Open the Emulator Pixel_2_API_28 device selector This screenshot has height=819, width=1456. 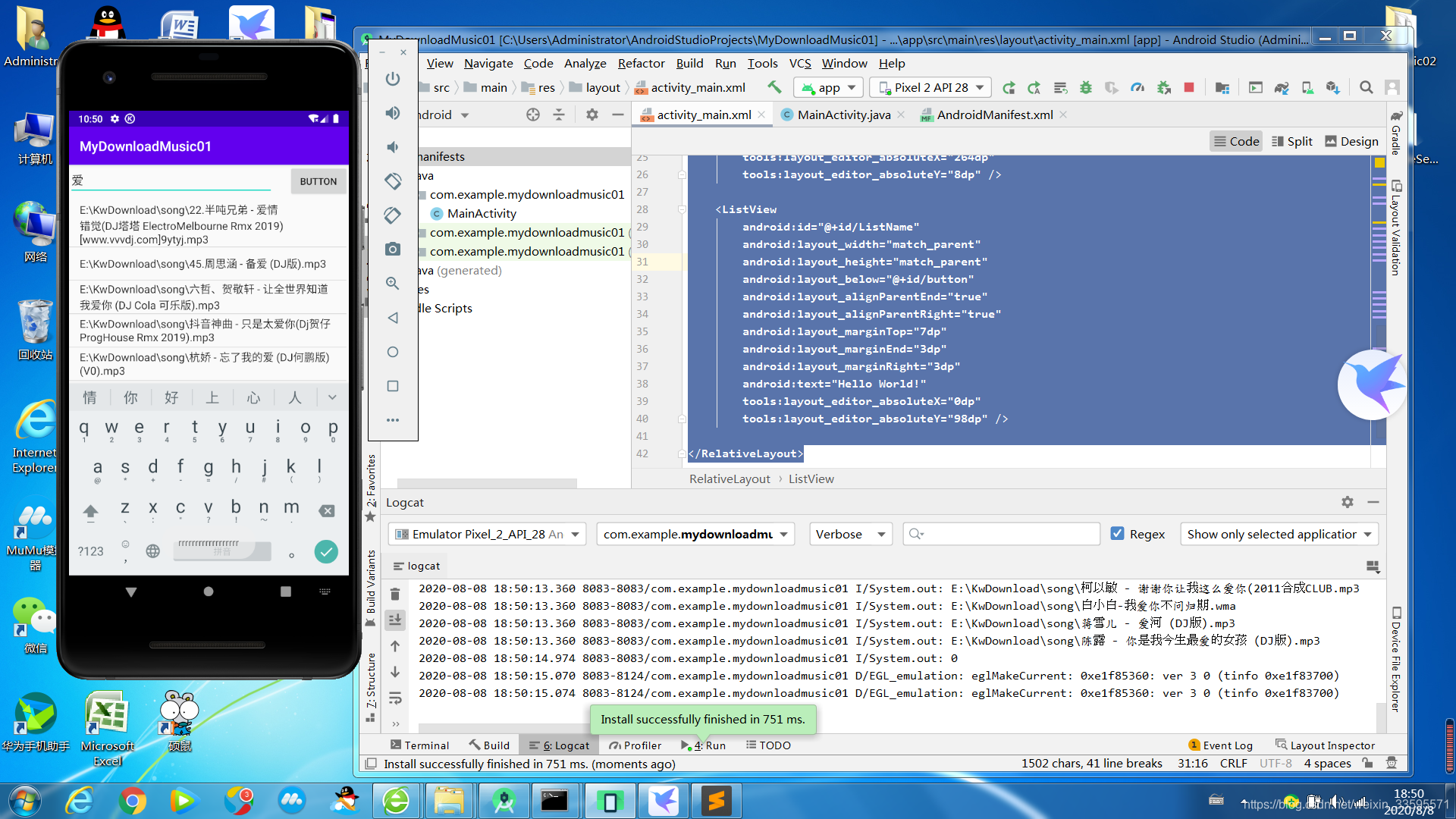tap(487, 534)
